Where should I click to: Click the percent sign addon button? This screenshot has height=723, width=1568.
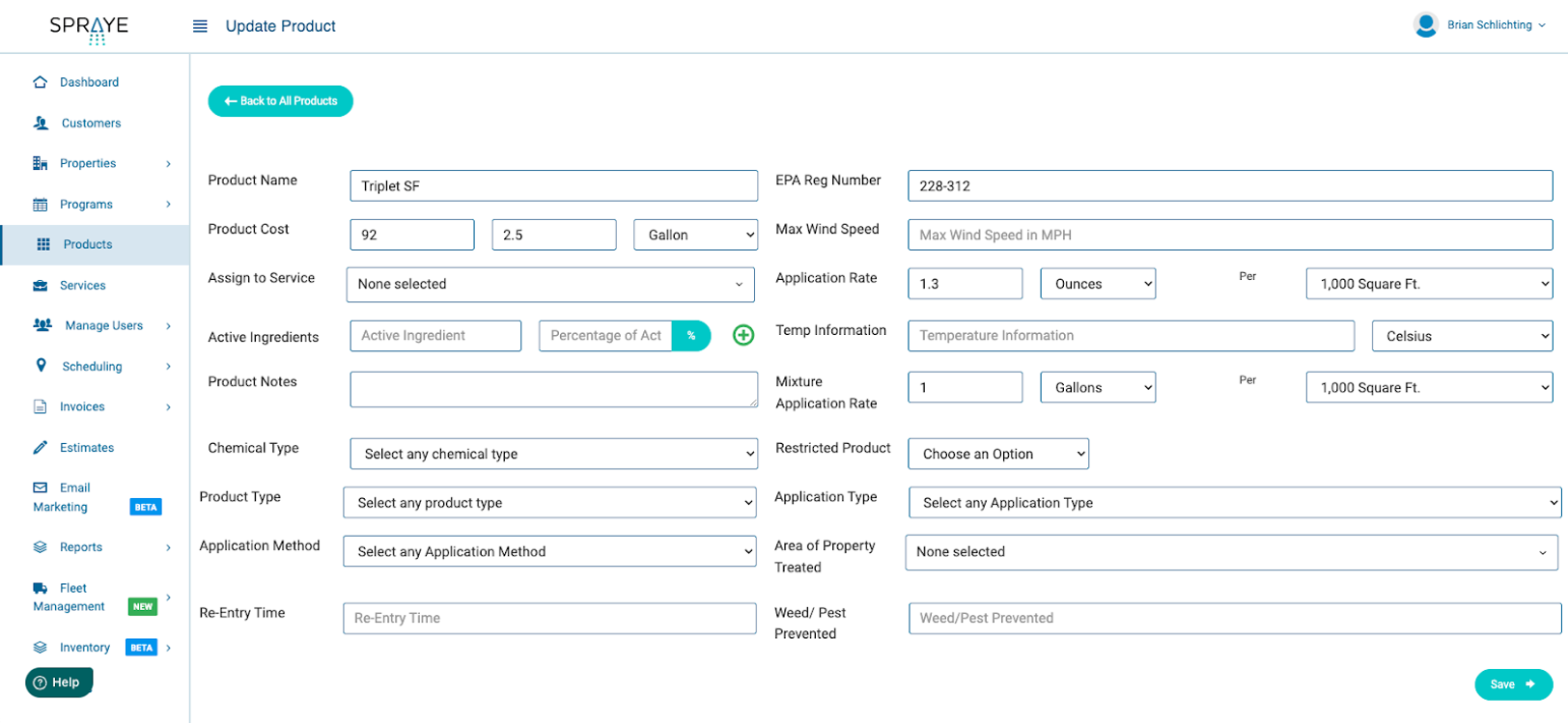coord(691,336)
